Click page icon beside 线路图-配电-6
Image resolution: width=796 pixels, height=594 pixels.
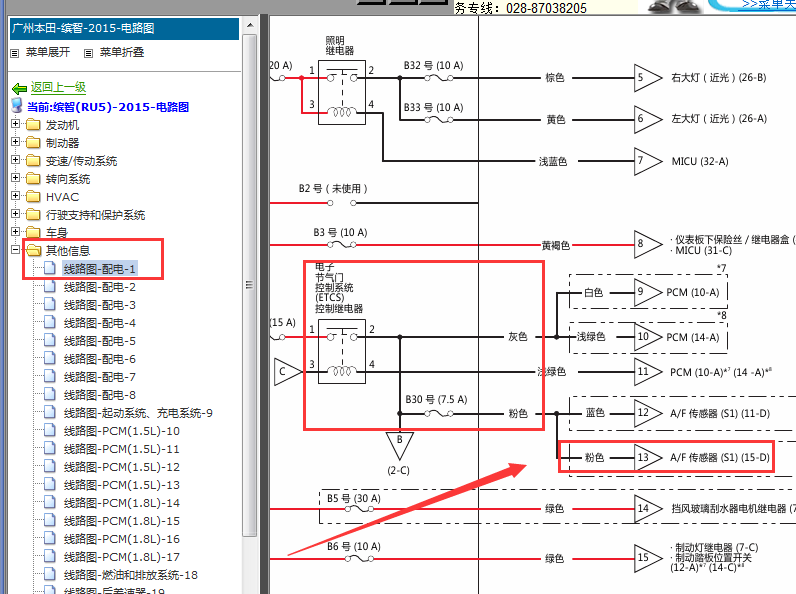50,358
